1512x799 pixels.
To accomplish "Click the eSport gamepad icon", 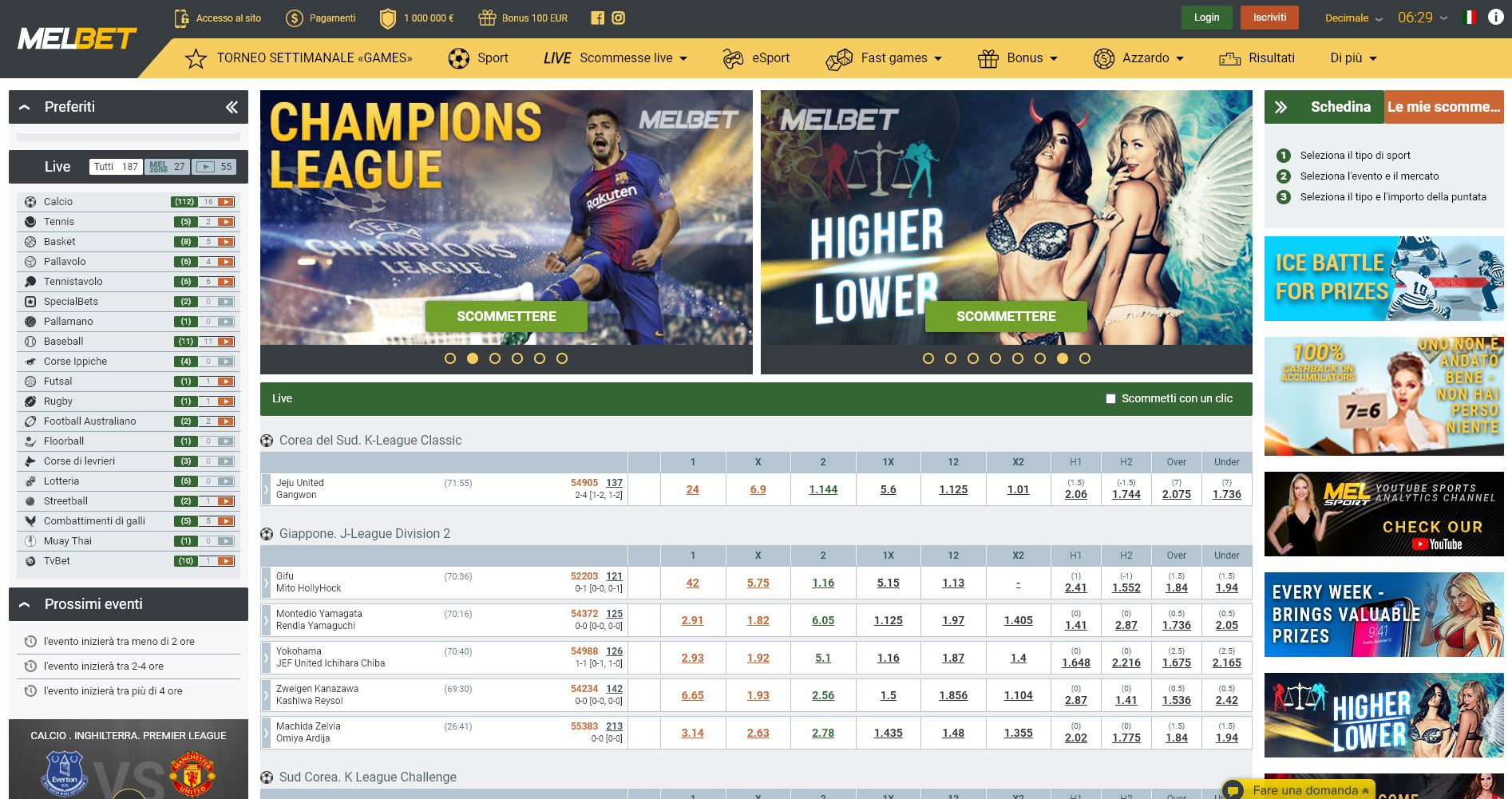I will (x=733, y=58).
